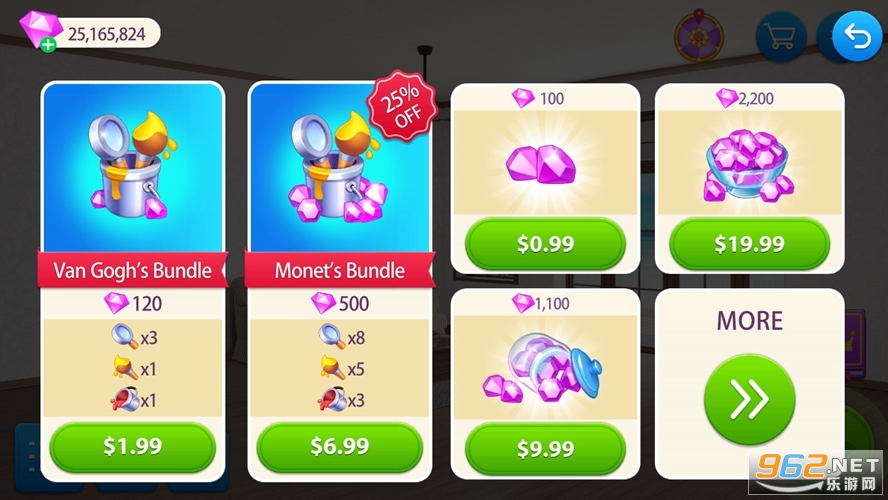Screen dimensions: 888x500
Task: Buy Monet's Bundle for $6.99
Action: (x=339, y=447)
